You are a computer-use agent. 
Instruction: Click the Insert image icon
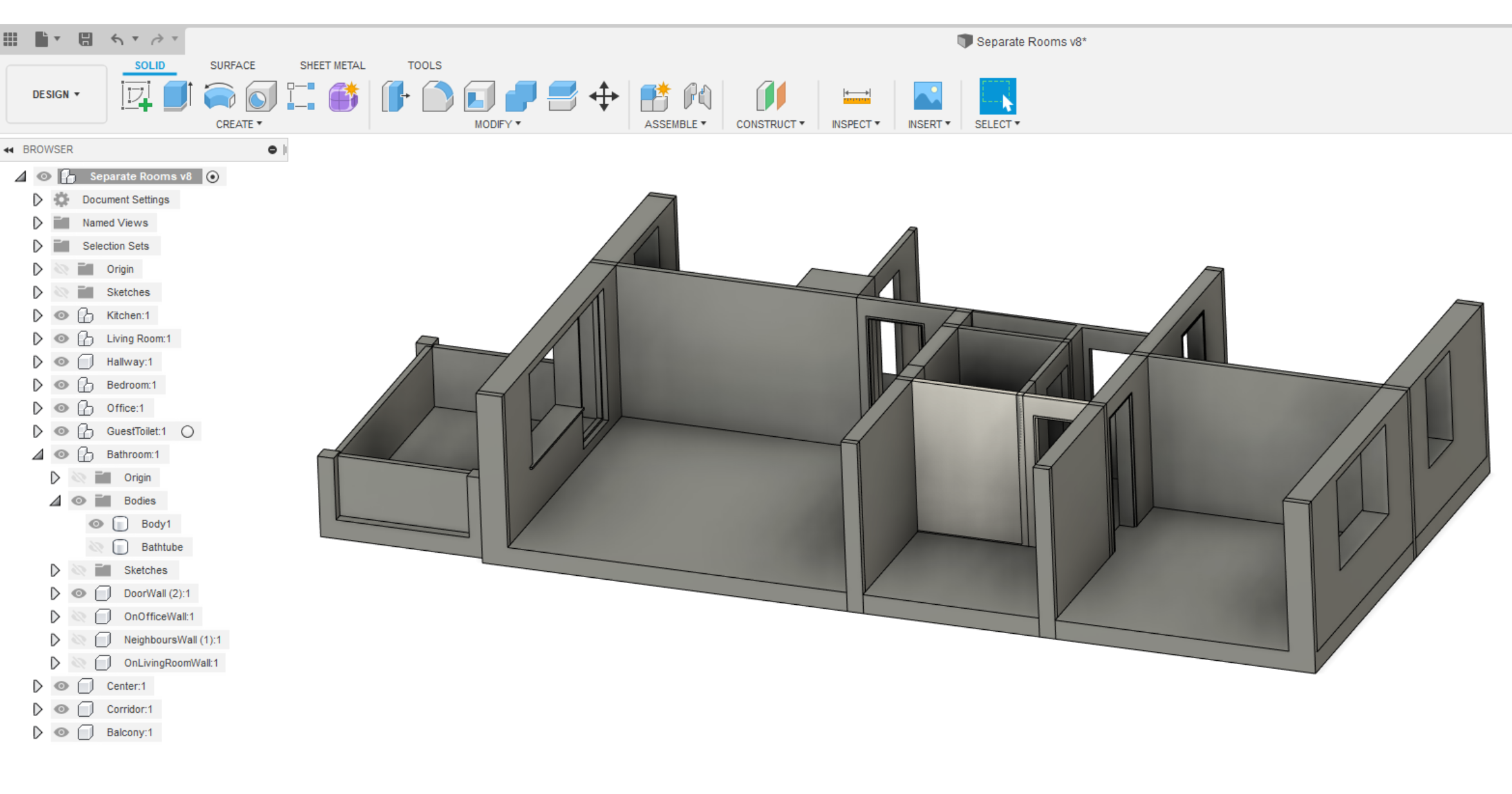[928, 97]
